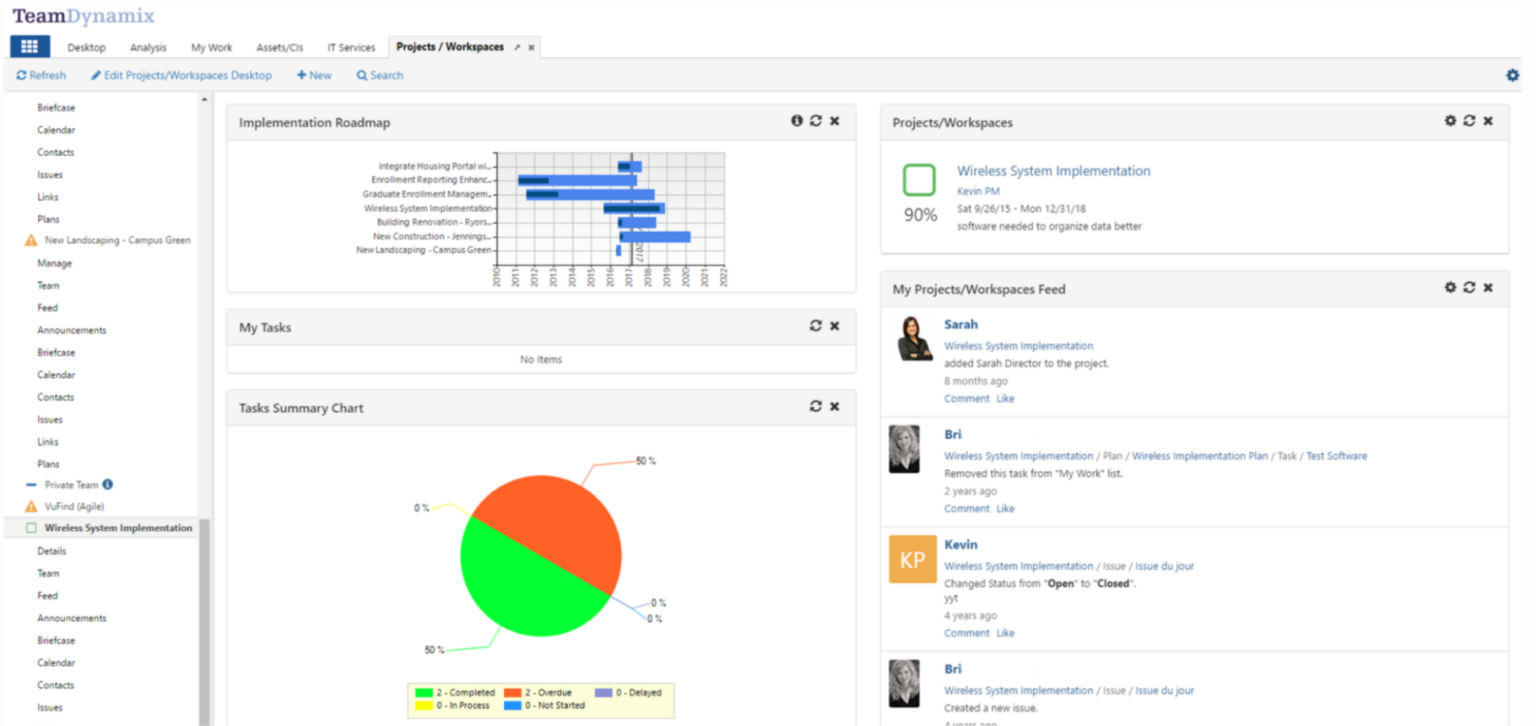Refresh the Implementation Roadmap panel
The image size is (1536, 726).
click(815, 120)
